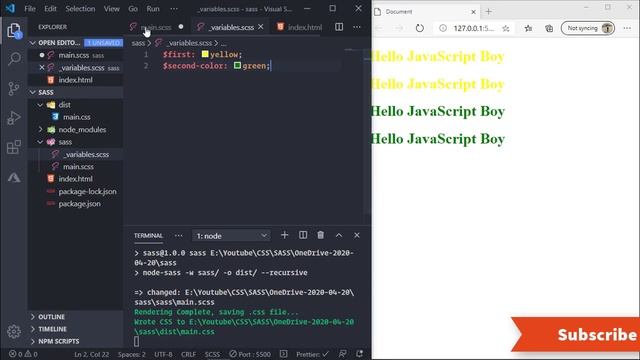Select the Terminal panel tab
Screen dimensions: 640x360
coord(148,236)
